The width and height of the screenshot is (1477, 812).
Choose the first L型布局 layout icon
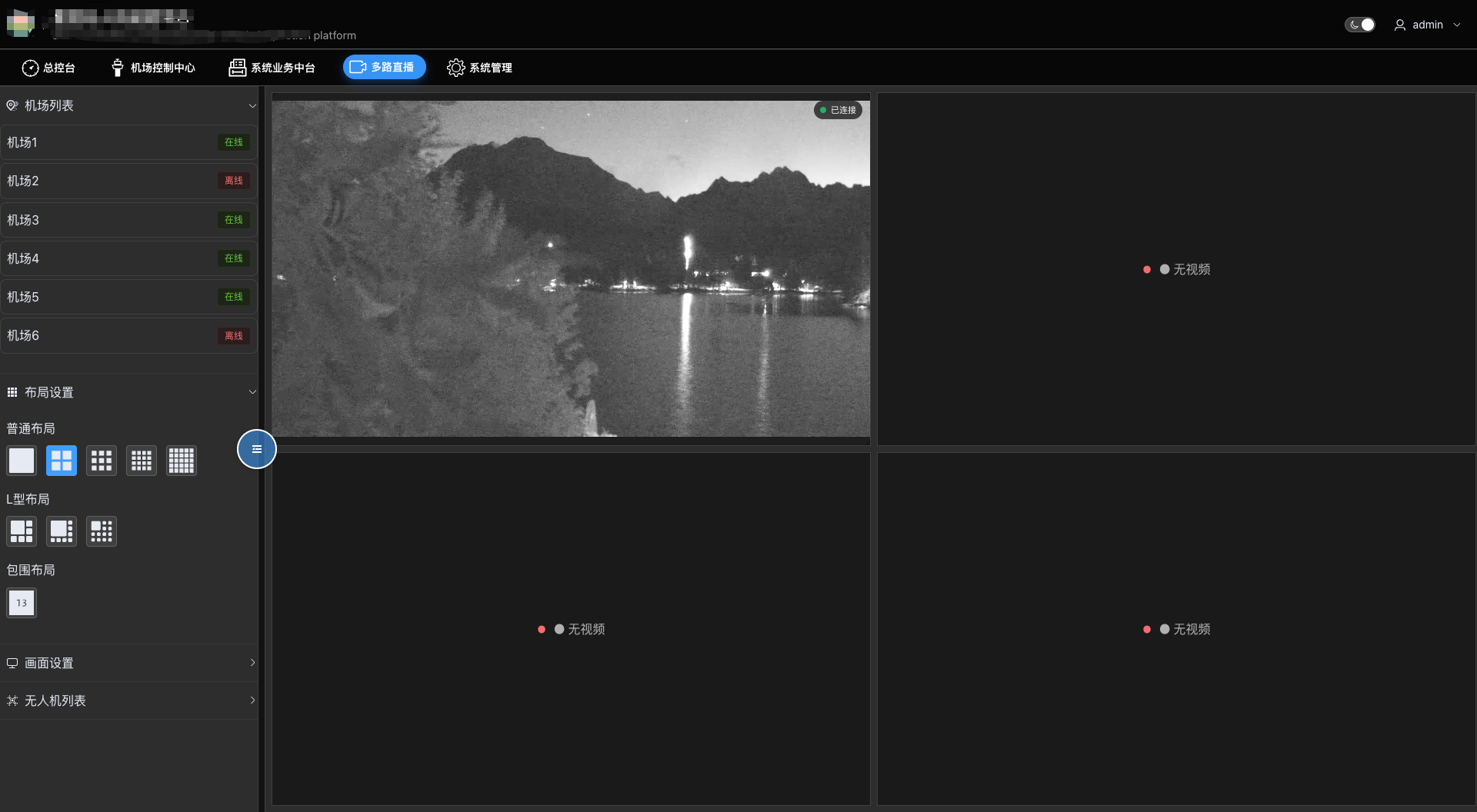[22, 531]
